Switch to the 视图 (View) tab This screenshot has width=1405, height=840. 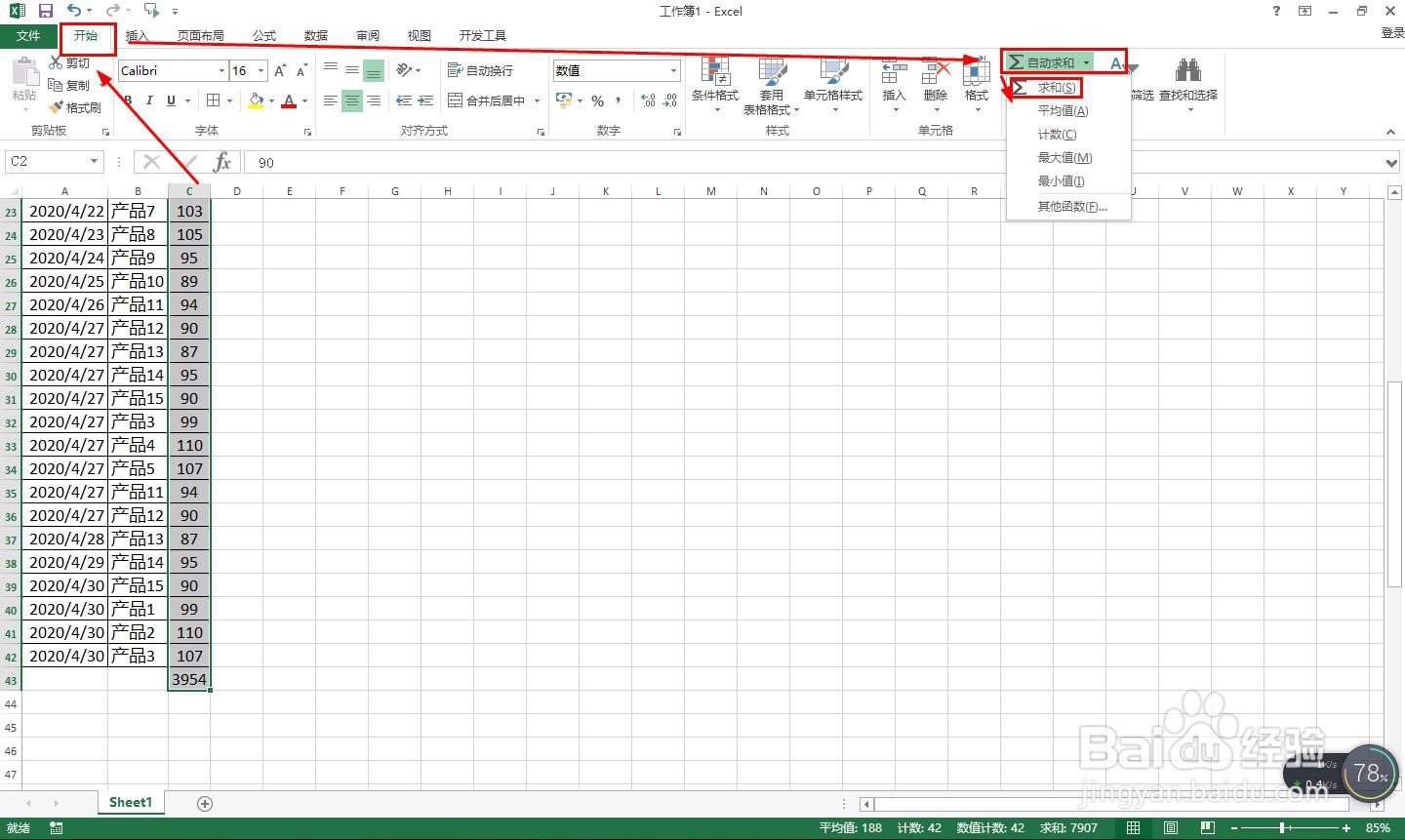pyautogui.click(x=420, y=35)
